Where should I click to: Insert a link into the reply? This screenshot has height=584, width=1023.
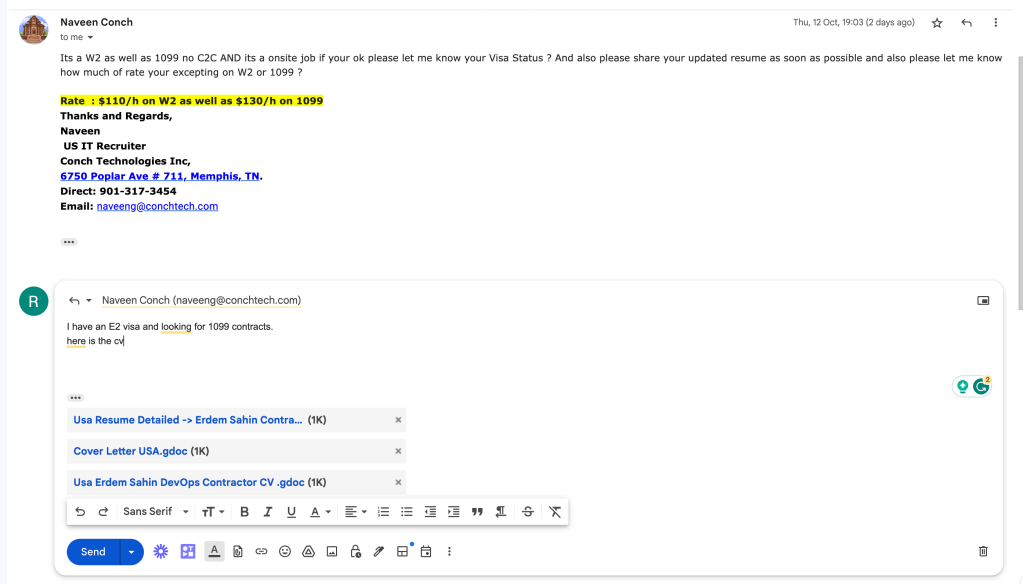coord(261,552)
